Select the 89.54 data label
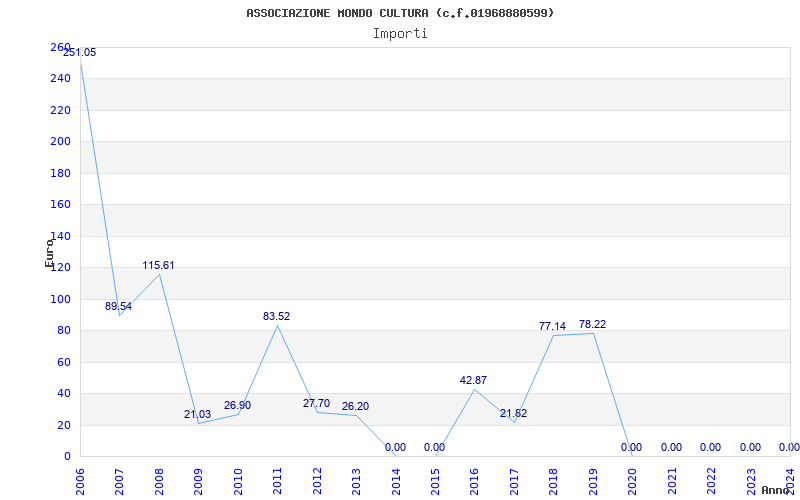 tap(118, 307)
